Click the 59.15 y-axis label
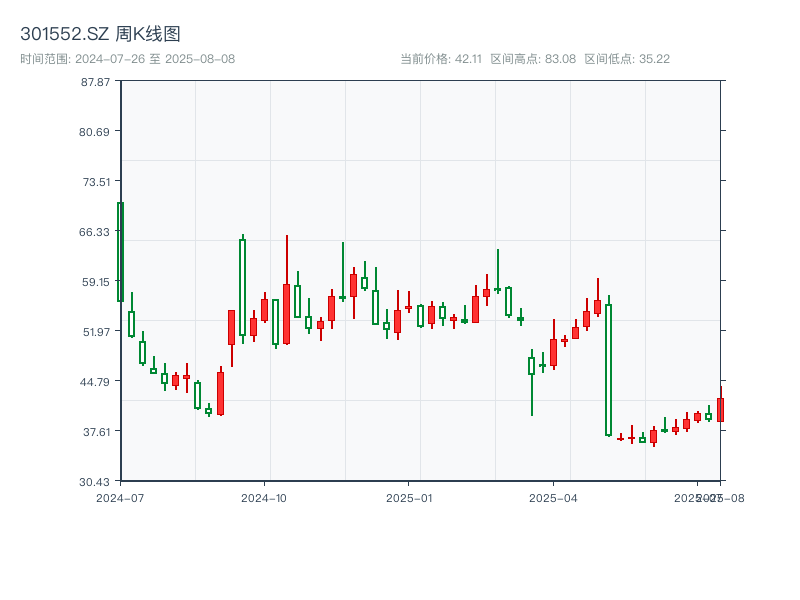Viewport: 800px width, 600px height. pos(96,282)
